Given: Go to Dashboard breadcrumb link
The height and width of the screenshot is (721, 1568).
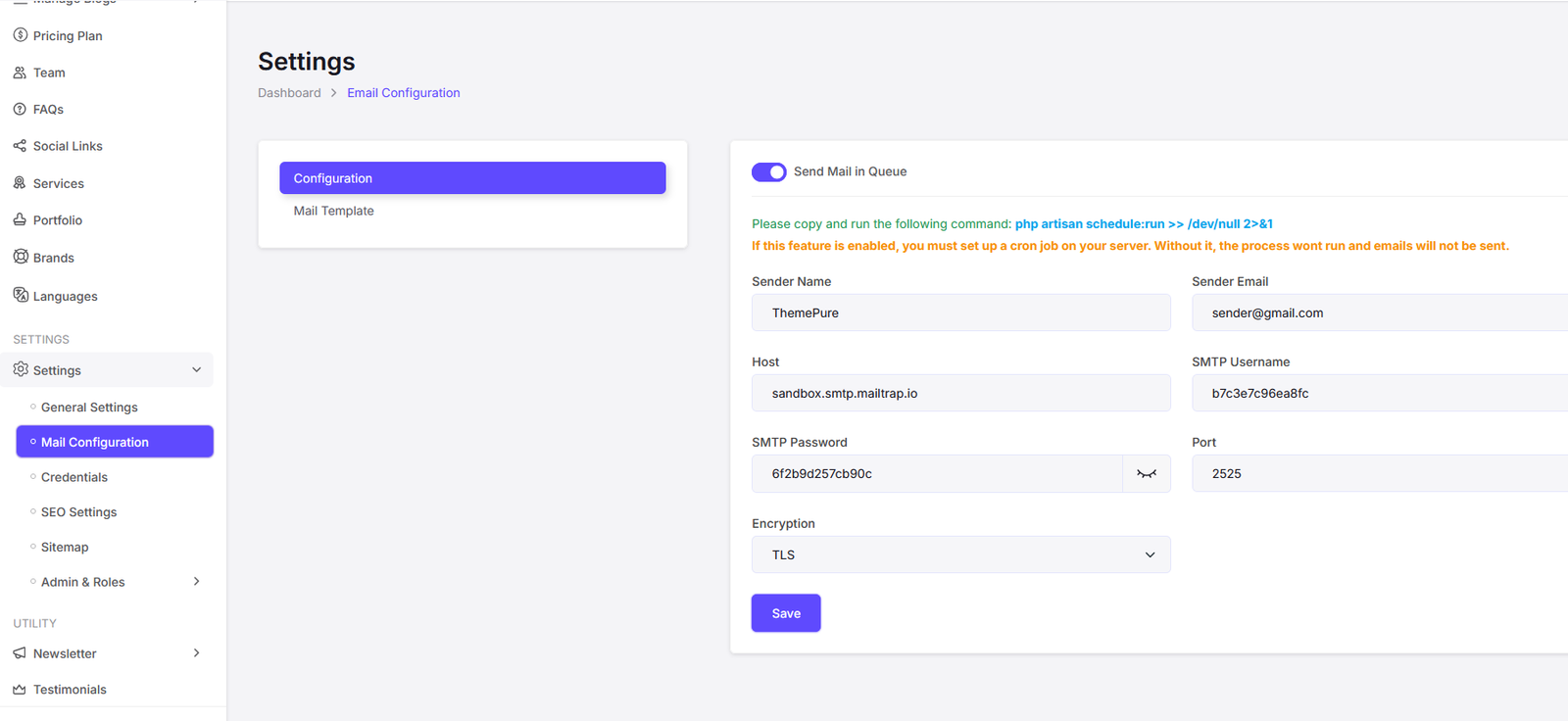Looking at the screenshot, I should coord(289,93).
